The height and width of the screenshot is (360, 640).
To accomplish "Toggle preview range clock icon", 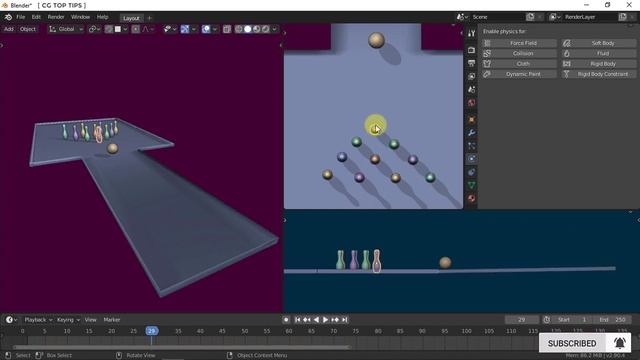I will [547, 320].
